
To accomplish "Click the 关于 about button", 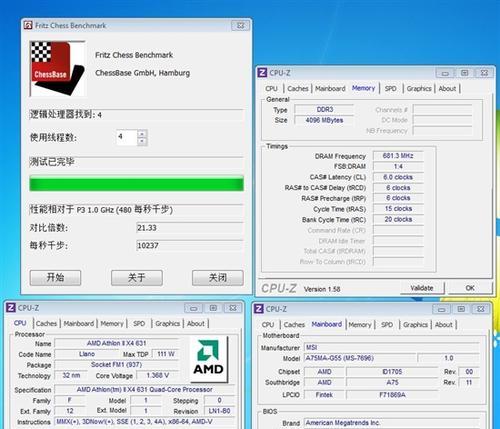I will click(x=137, y=278).
